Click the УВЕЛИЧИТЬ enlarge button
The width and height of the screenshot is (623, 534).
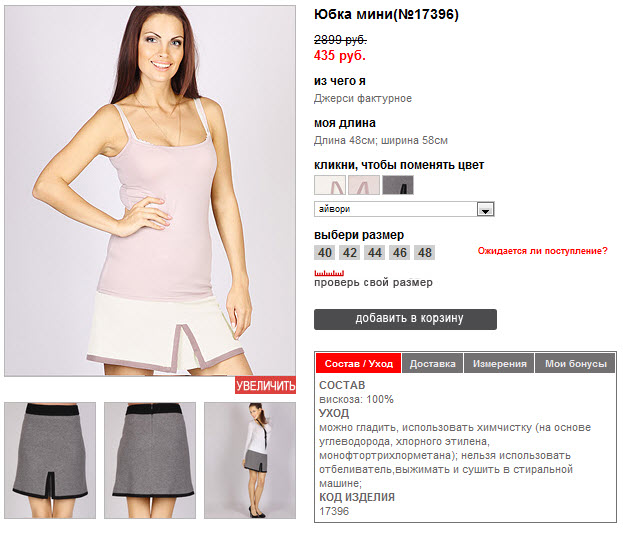[265, 385]
